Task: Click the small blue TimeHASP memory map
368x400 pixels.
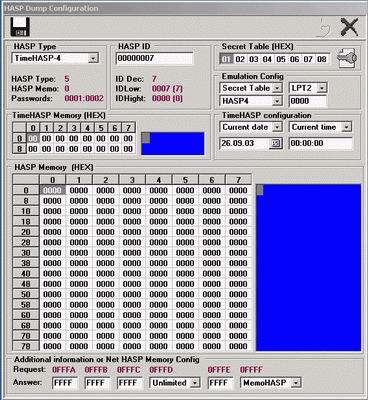Action: [173, 144]
